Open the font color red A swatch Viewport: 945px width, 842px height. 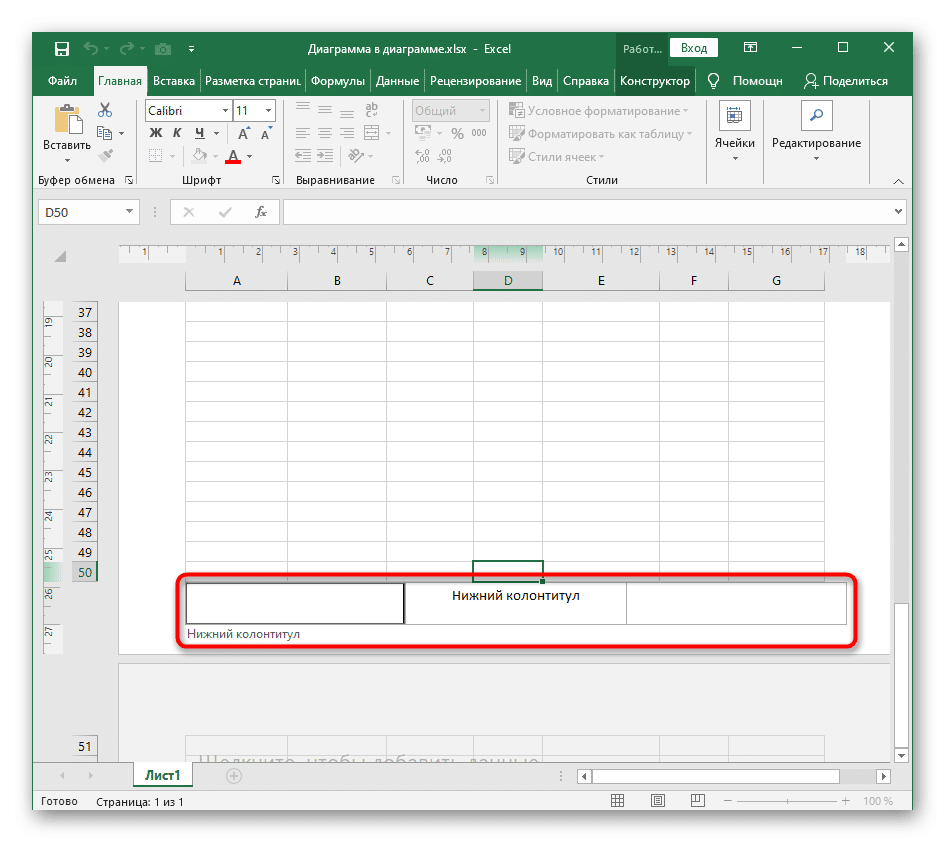(233, 156)
